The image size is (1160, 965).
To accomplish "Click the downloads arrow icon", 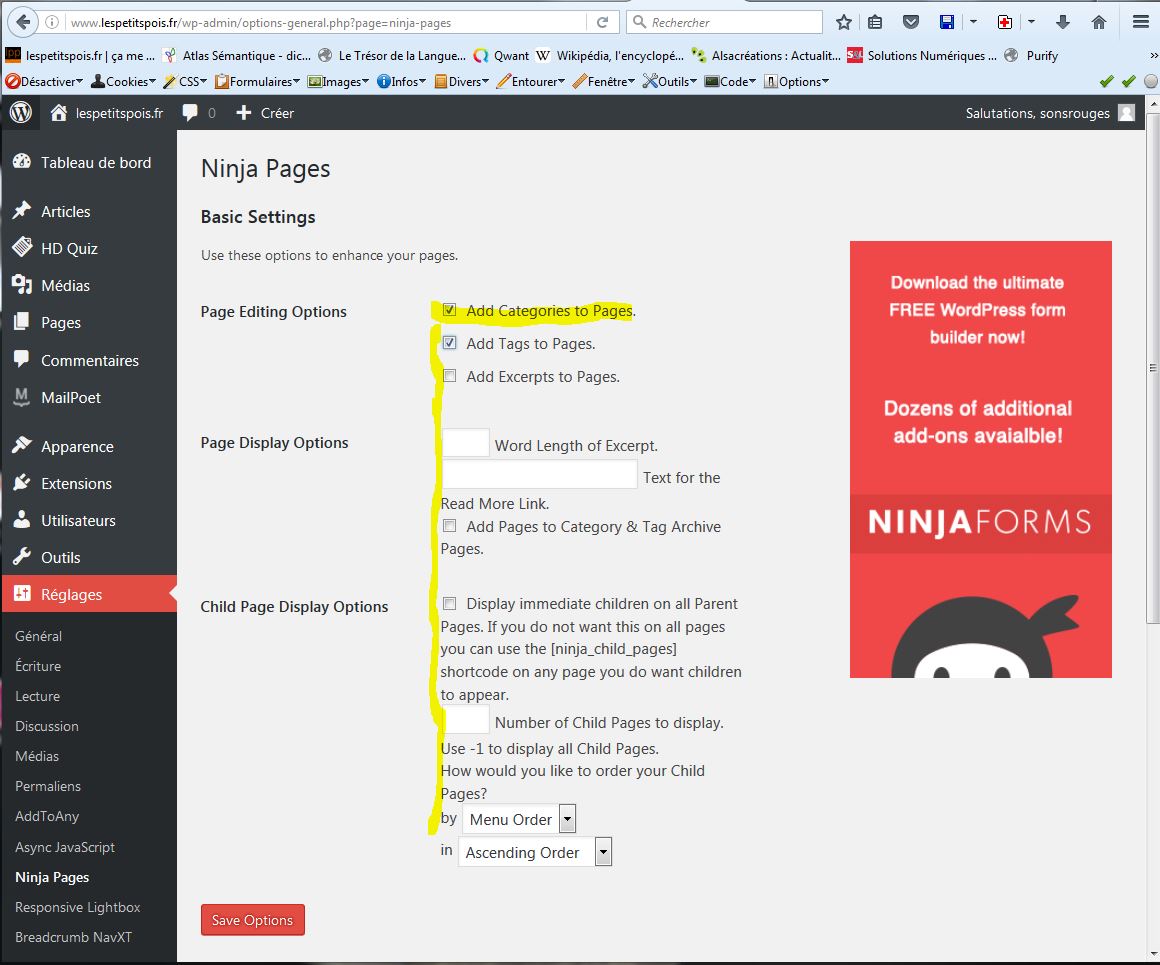I will [x=1063, y=22].
